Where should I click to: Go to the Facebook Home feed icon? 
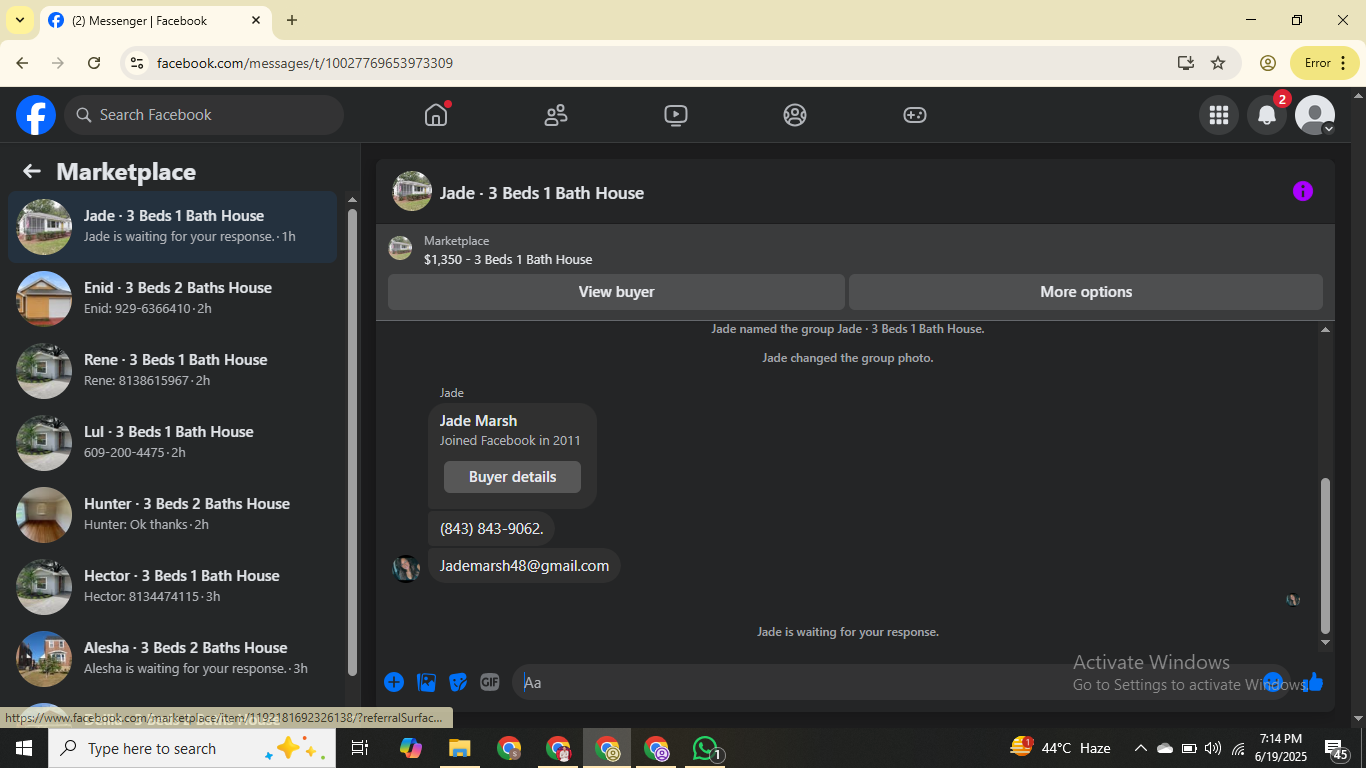436,115
